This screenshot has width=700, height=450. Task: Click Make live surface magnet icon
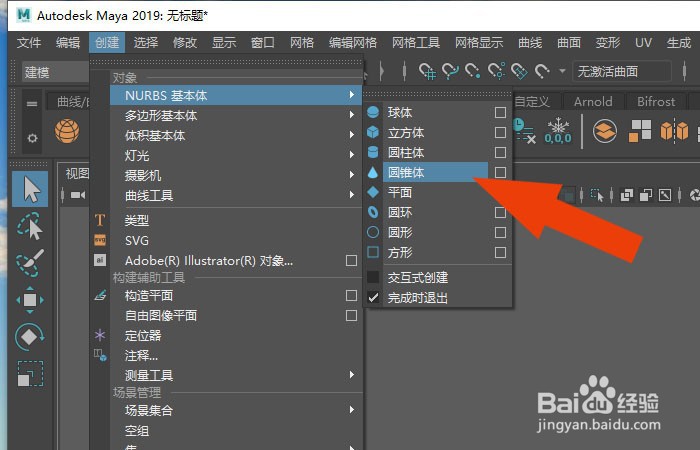[x=542, y=71]
